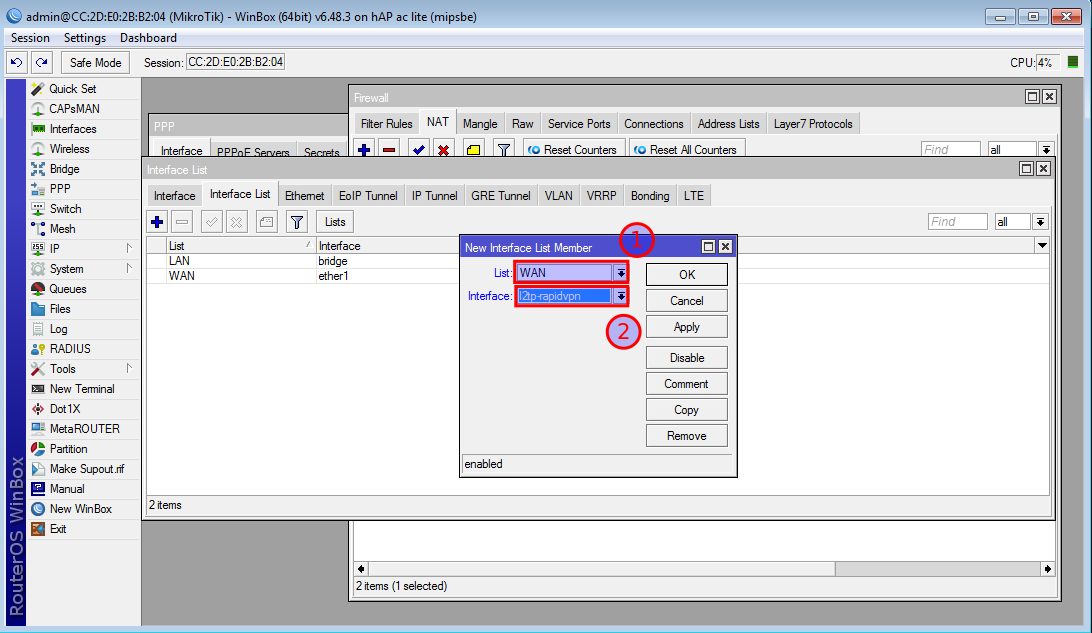Open Queues in sidebar
This screenshot has width=1092, height=633.
tap(68, 289)
